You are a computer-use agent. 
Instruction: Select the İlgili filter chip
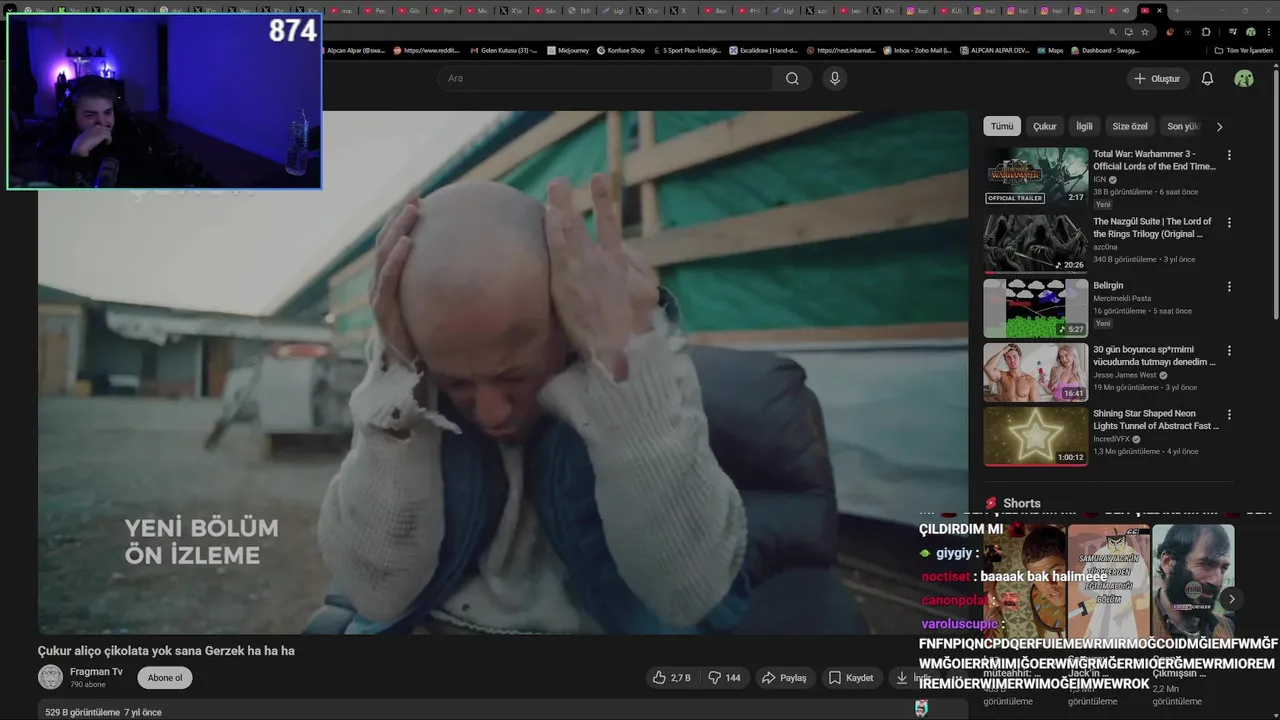[1084, 126]
